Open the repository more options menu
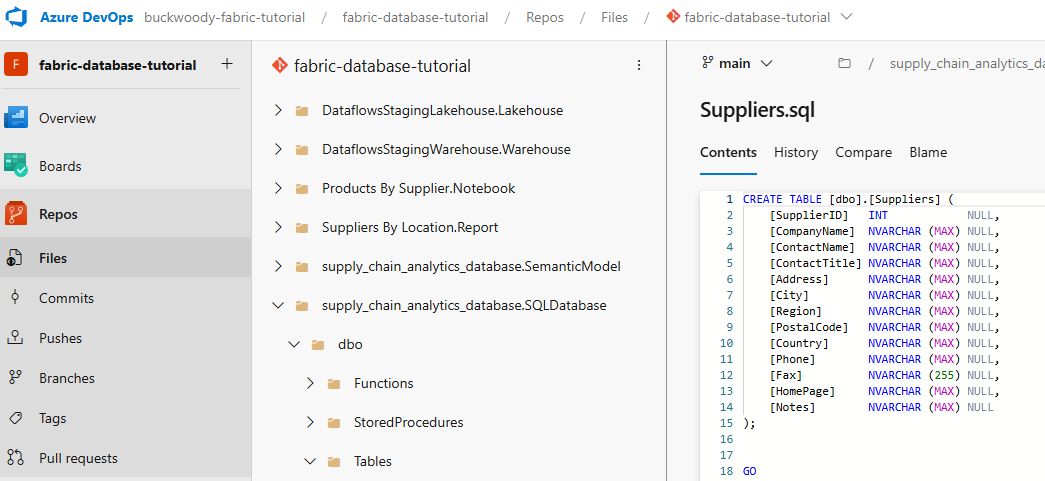The height and width of the screenshot is (481, 1045). coord(639,65)
